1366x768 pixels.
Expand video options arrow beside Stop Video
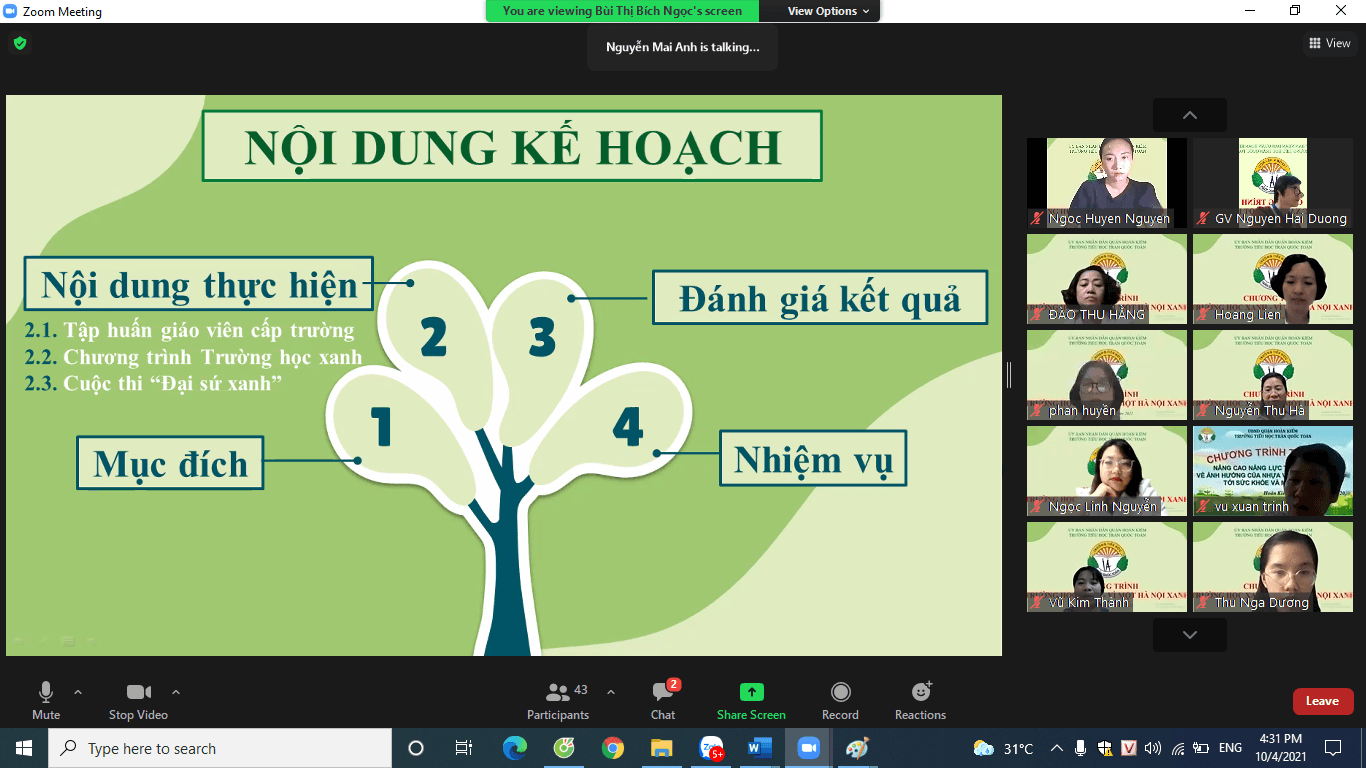tap(176, 692)
